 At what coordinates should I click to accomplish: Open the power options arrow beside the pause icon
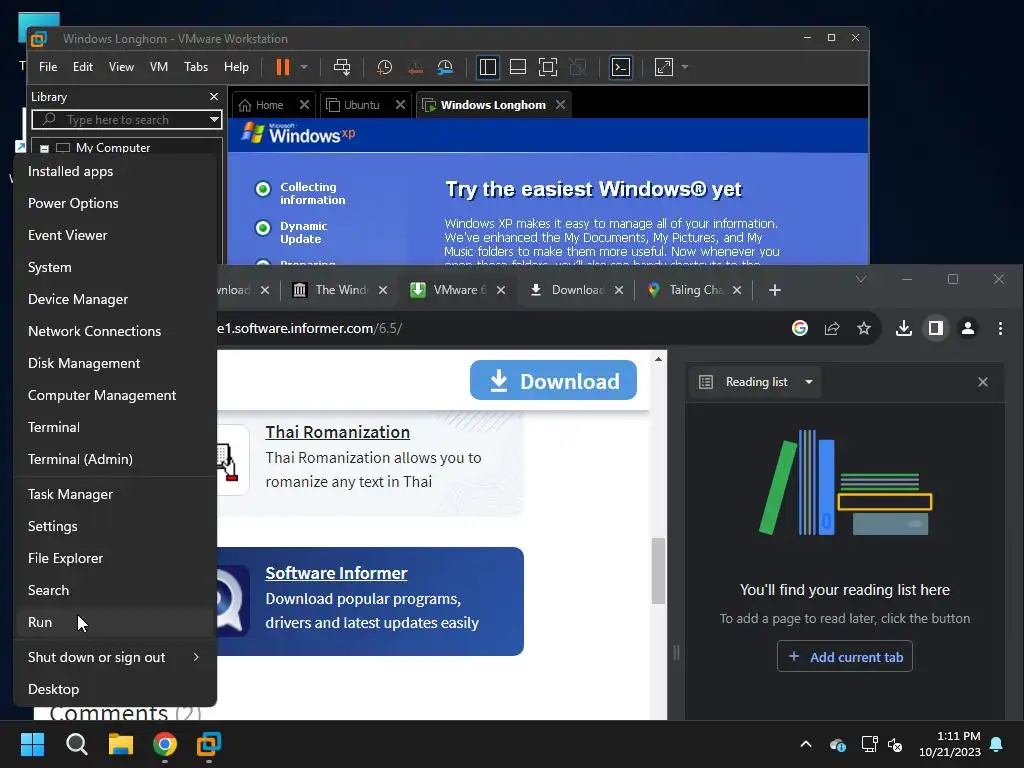(x=304, y=67)
